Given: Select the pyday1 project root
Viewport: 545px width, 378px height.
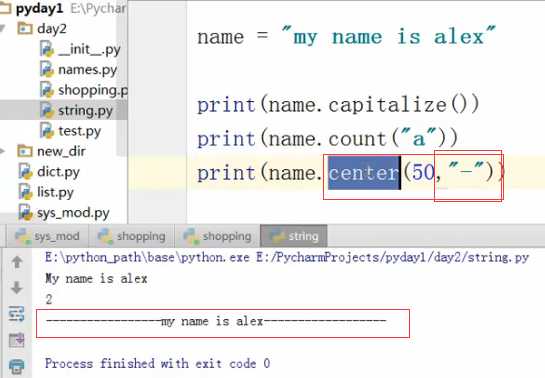Looking at the screenshot, I should (x=39, y=8).
